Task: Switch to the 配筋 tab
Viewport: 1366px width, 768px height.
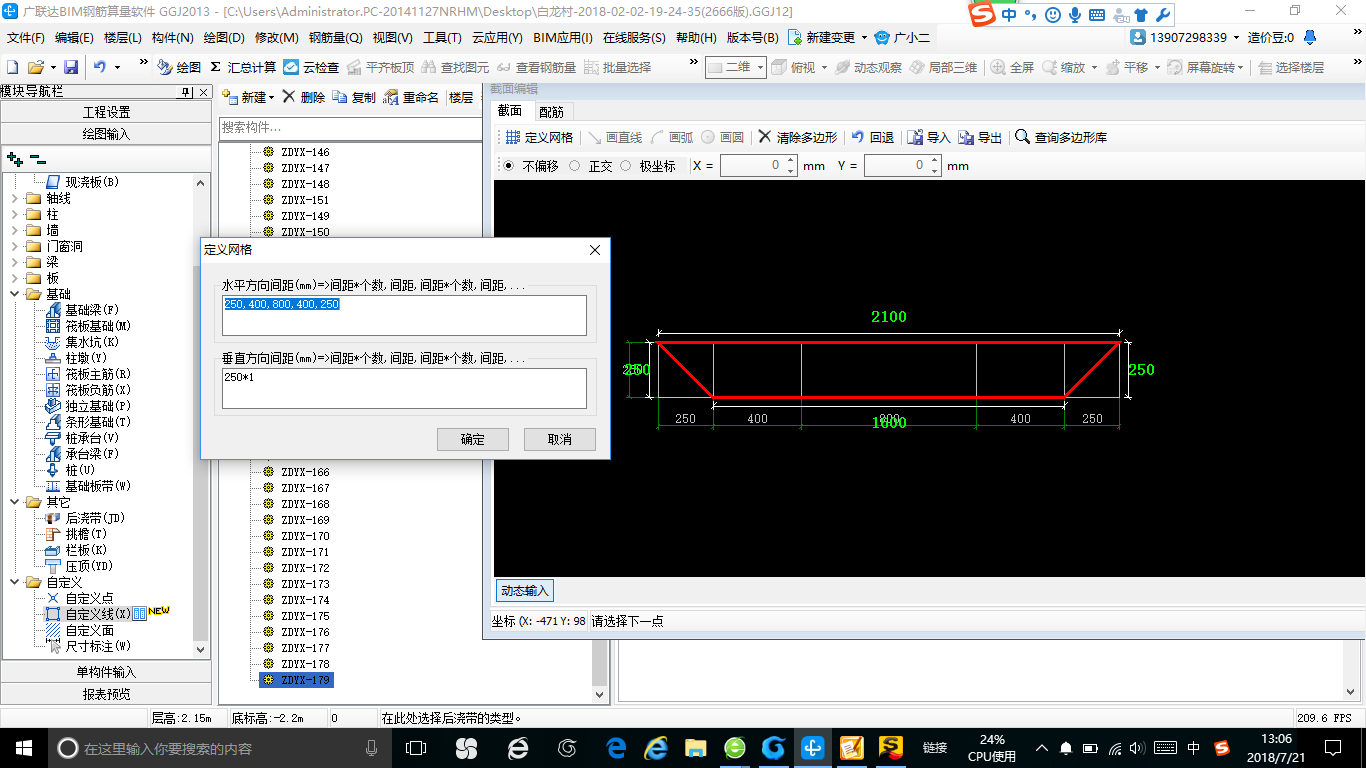Action: click(551, 111)
